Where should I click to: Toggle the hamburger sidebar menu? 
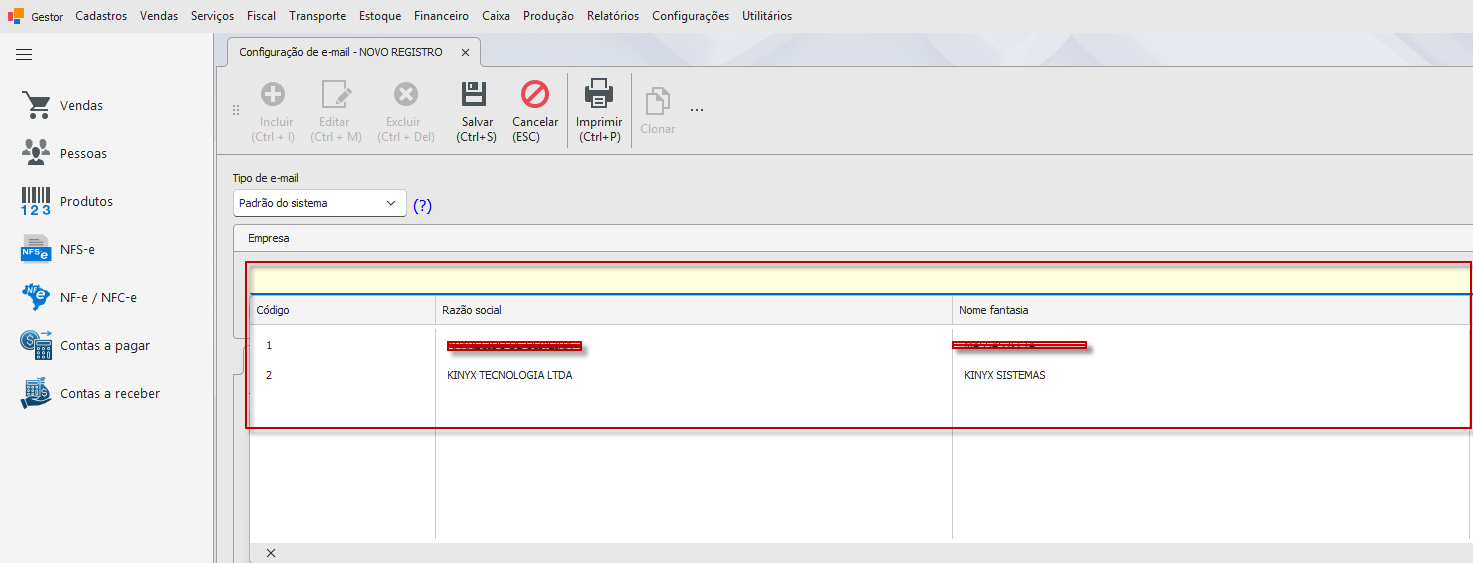pyautogui.click(x=24, y=55)
